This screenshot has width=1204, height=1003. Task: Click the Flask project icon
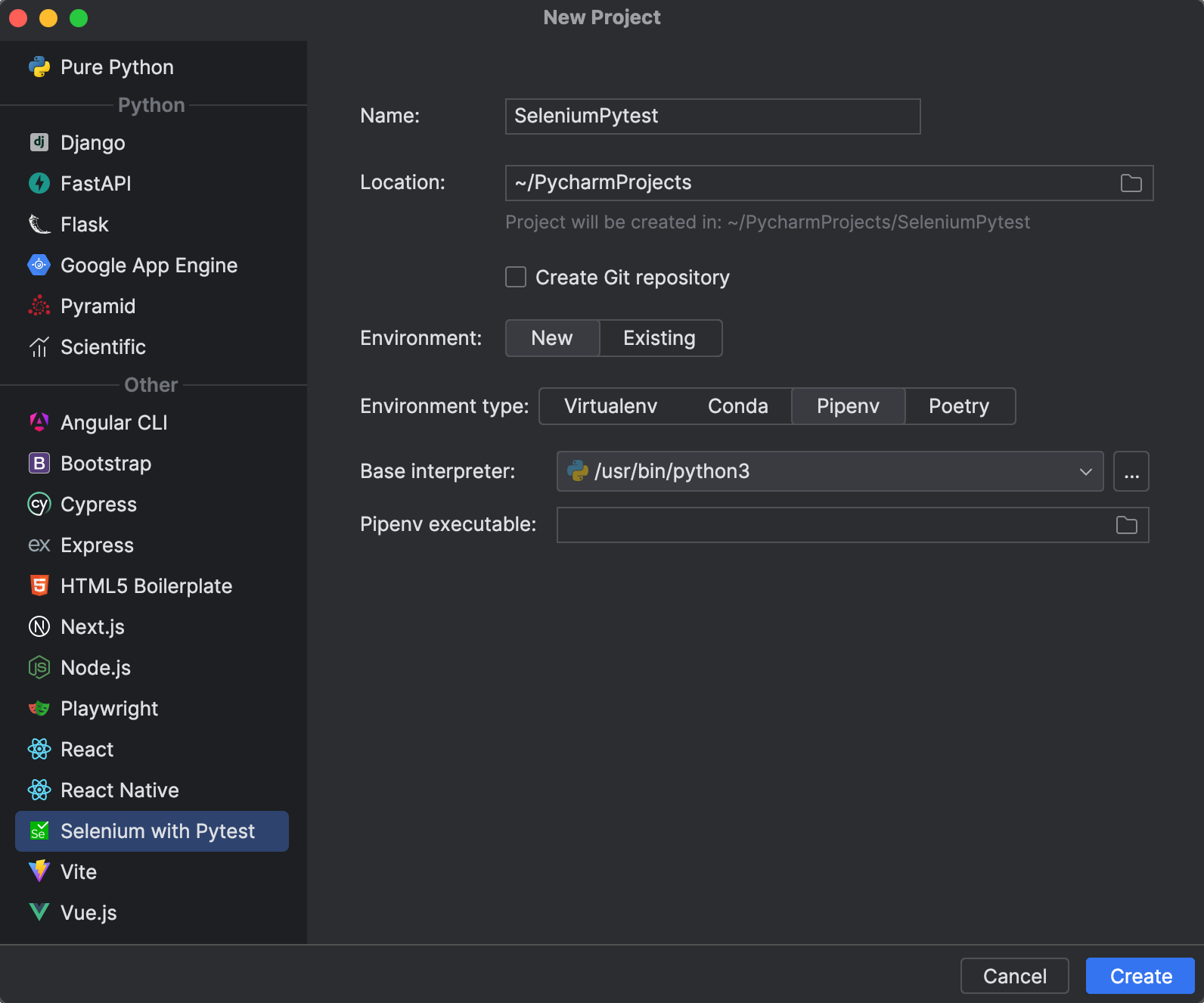pyautogui.click(x=39, y=224)
